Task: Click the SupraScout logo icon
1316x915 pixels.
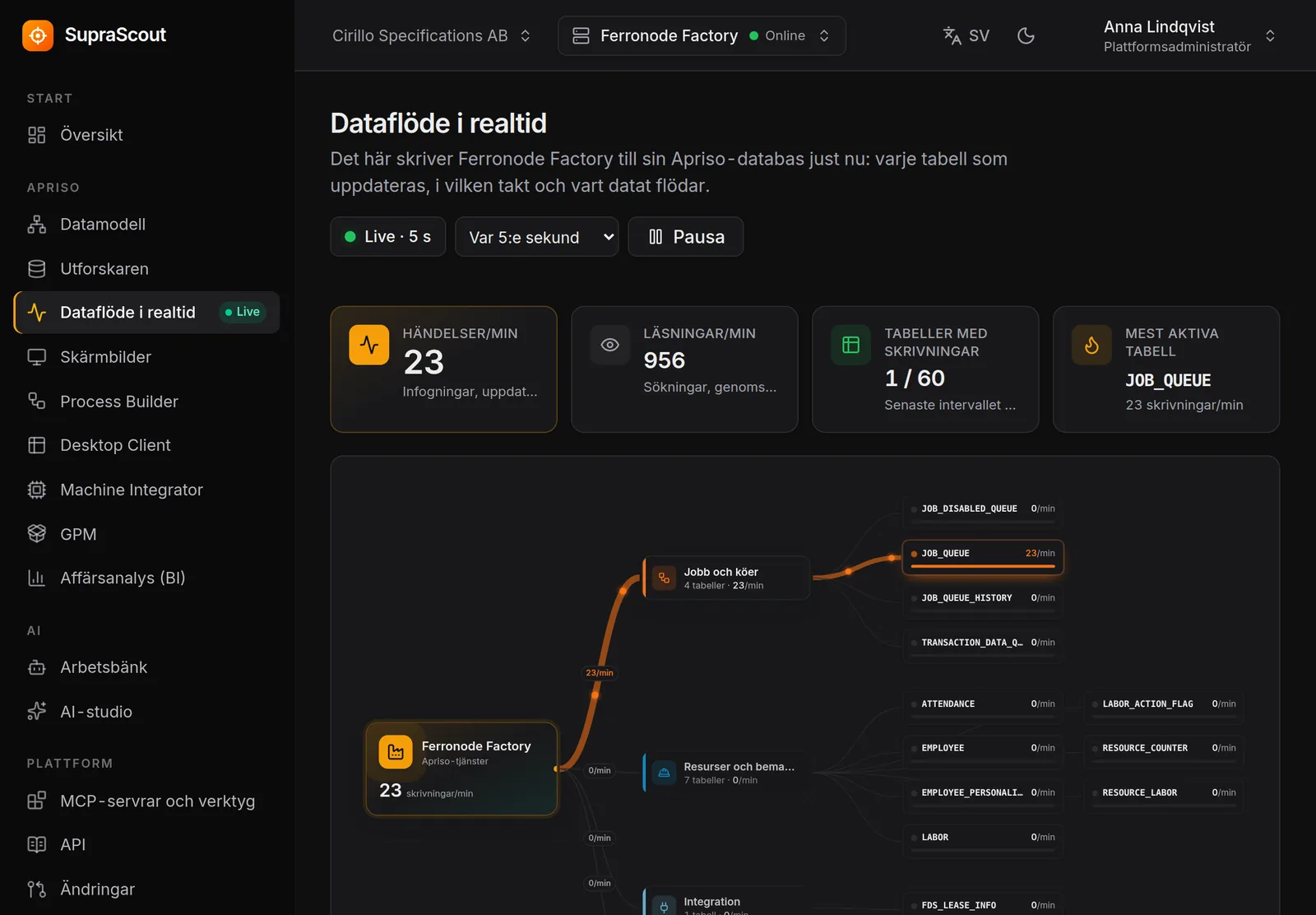Action: click(x=38, y=35)
